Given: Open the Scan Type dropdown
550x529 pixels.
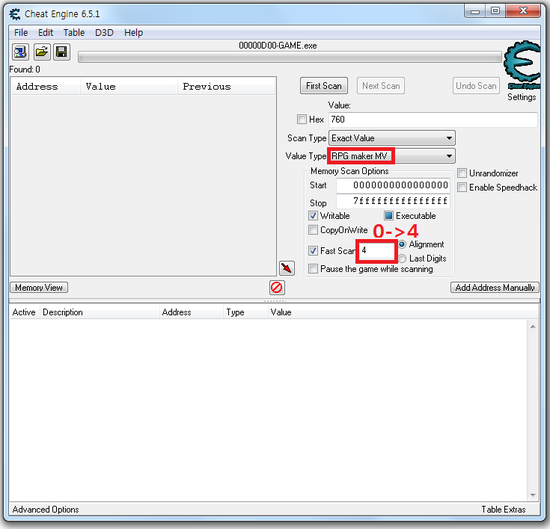Looking at the screenshot, I should 392,138.
